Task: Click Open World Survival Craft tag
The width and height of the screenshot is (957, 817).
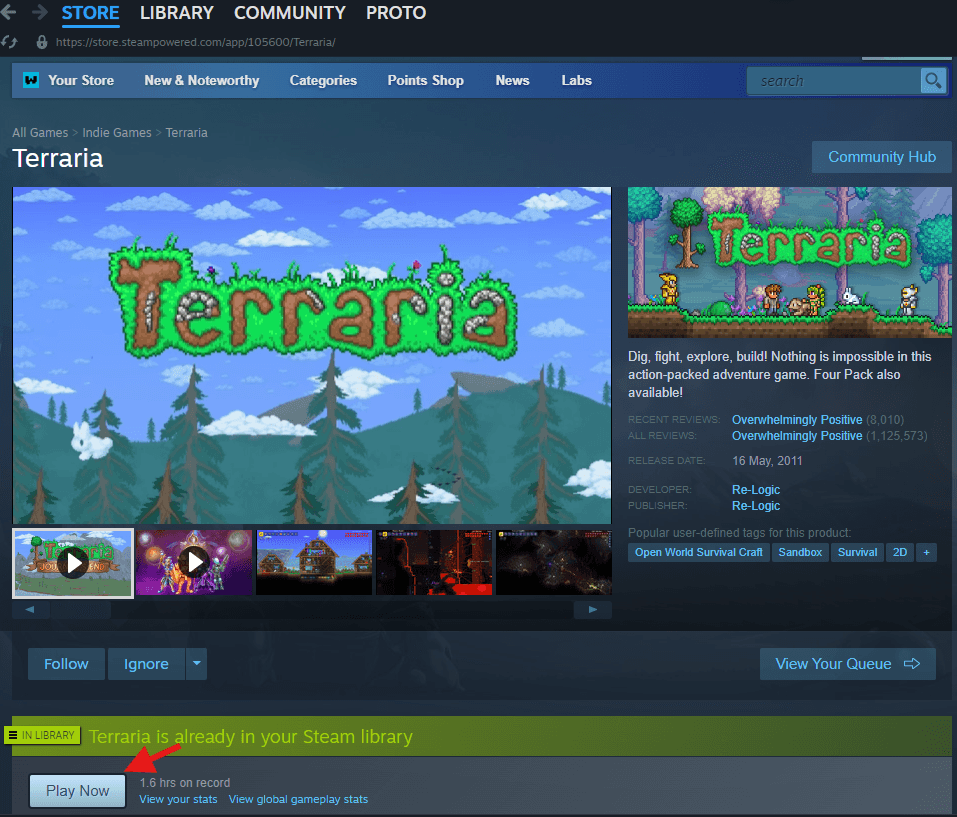Action: click(x=699, y=552)
